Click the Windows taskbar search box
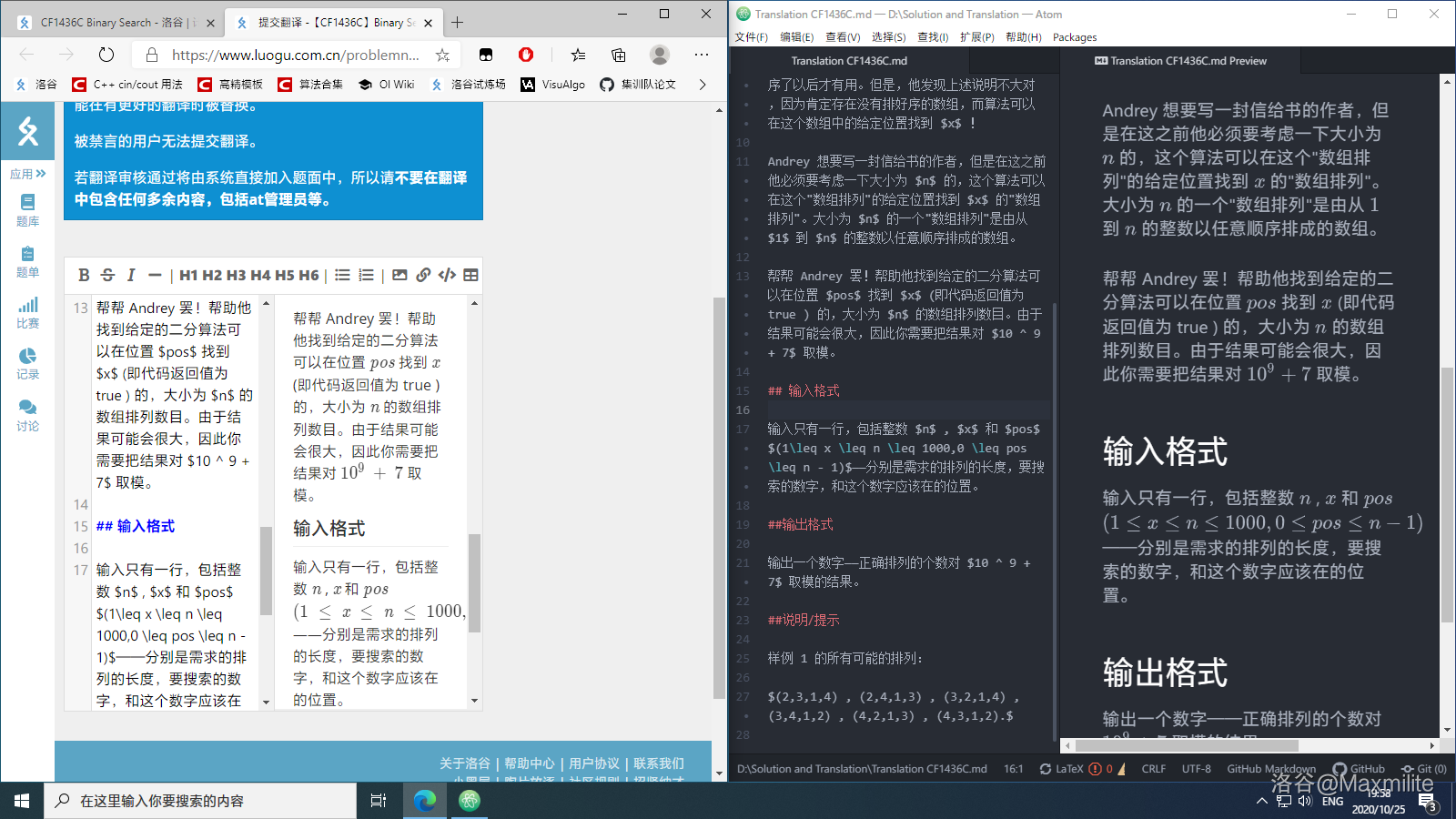Image resolution: width=1456 pixels, height=819 pixels. click(x=200, y=801)
